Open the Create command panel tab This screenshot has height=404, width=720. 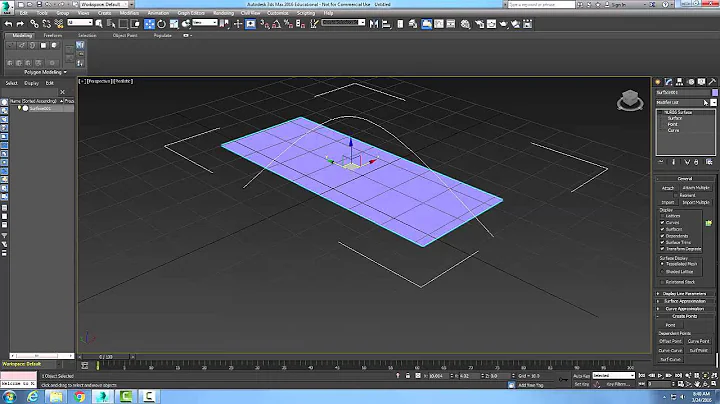tap(658, 82)
